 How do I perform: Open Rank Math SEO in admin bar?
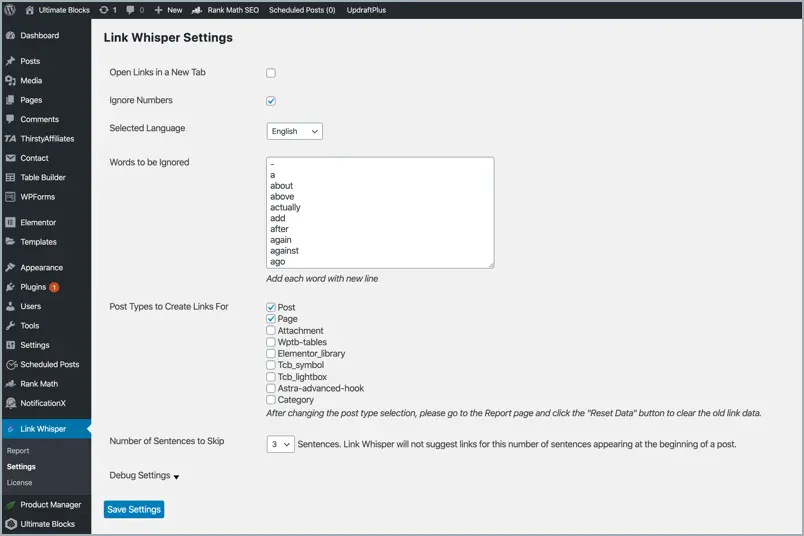click(225, 10)
